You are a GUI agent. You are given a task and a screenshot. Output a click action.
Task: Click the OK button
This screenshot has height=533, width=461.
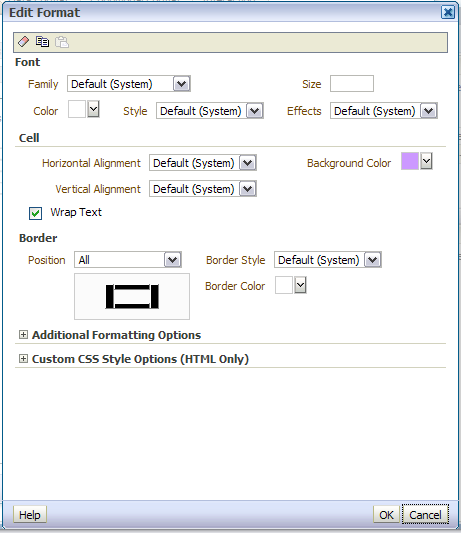(x=387, y=515)
